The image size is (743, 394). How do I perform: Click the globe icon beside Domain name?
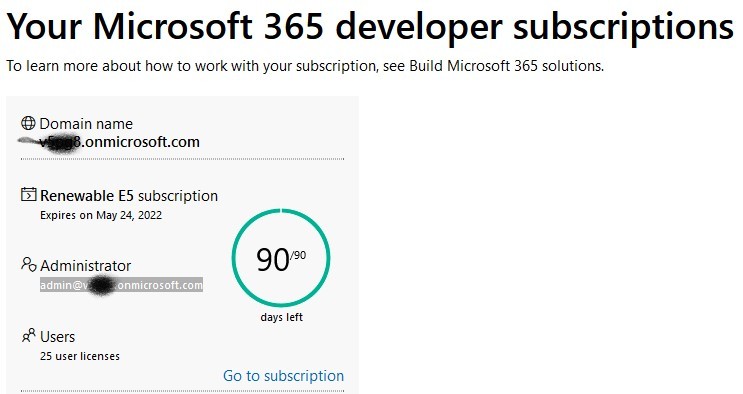(x=28, y=123)
